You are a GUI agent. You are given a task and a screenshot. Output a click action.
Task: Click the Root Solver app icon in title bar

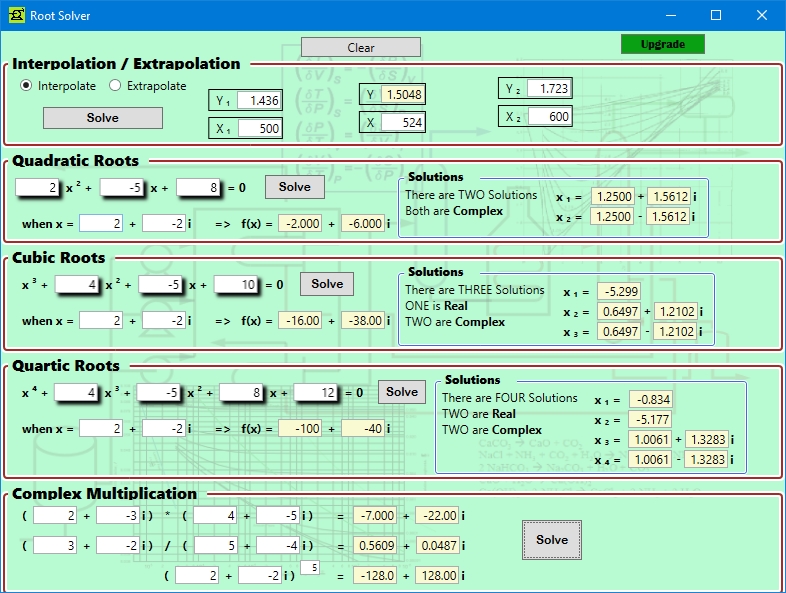[16, 15]
